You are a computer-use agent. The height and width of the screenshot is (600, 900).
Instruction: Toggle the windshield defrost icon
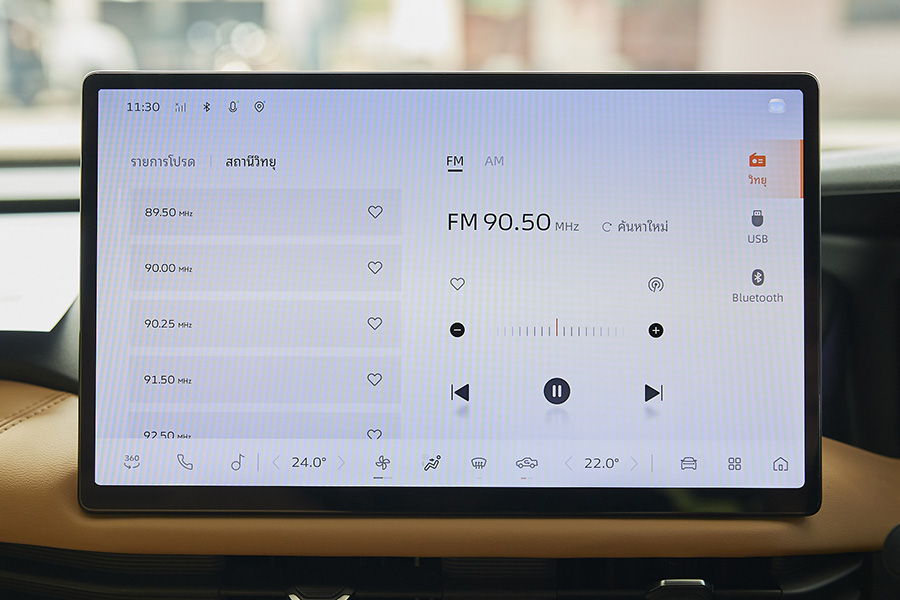pos(479,463)
